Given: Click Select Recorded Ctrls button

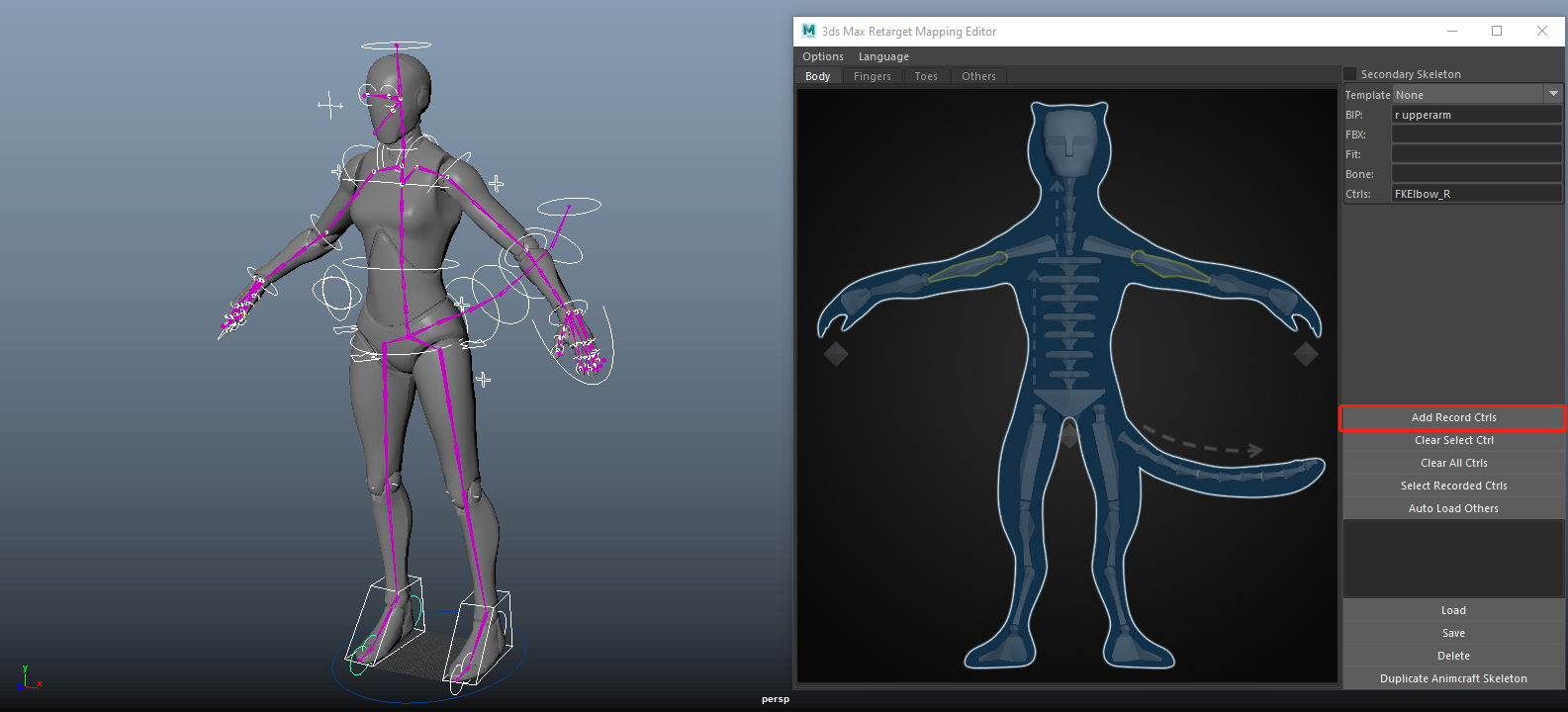Looking at the screenshot, I should (x=1453, y=486).
